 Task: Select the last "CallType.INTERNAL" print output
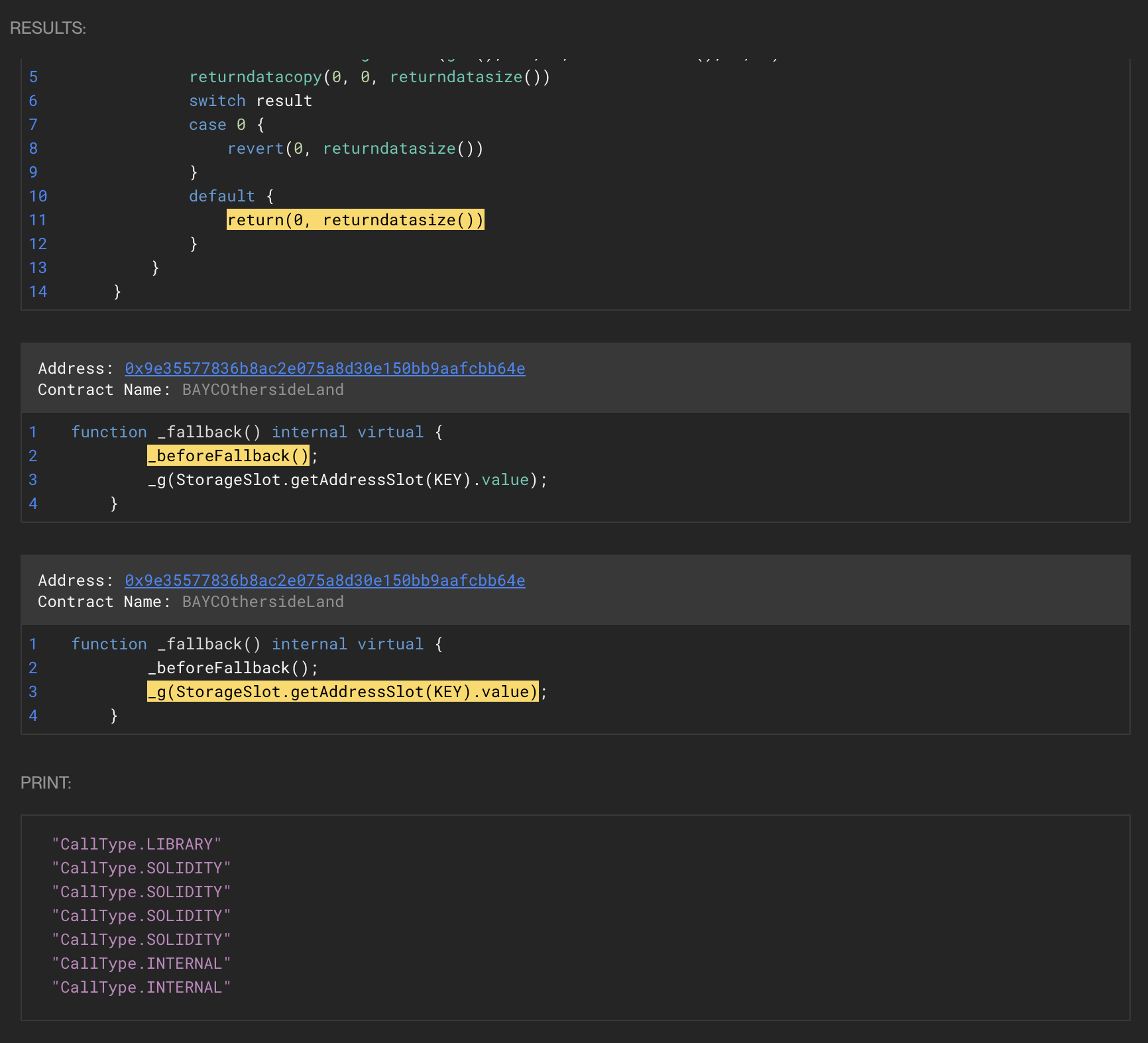pyautogui.click(x=141, y=987)
